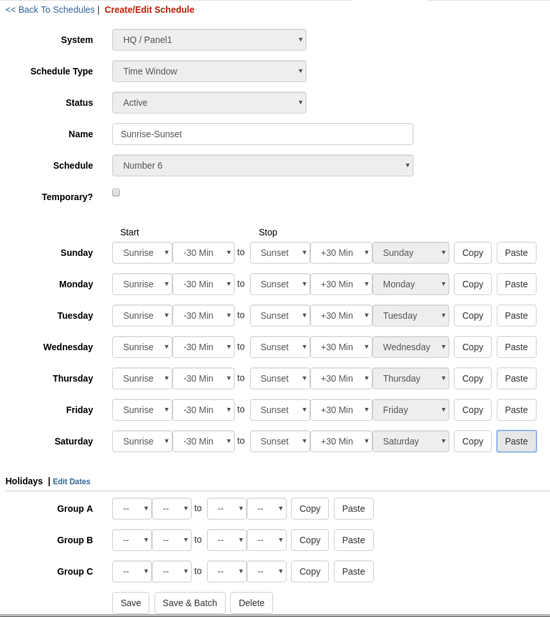Copy the Group A holiday times

click(x=310, y=509)
